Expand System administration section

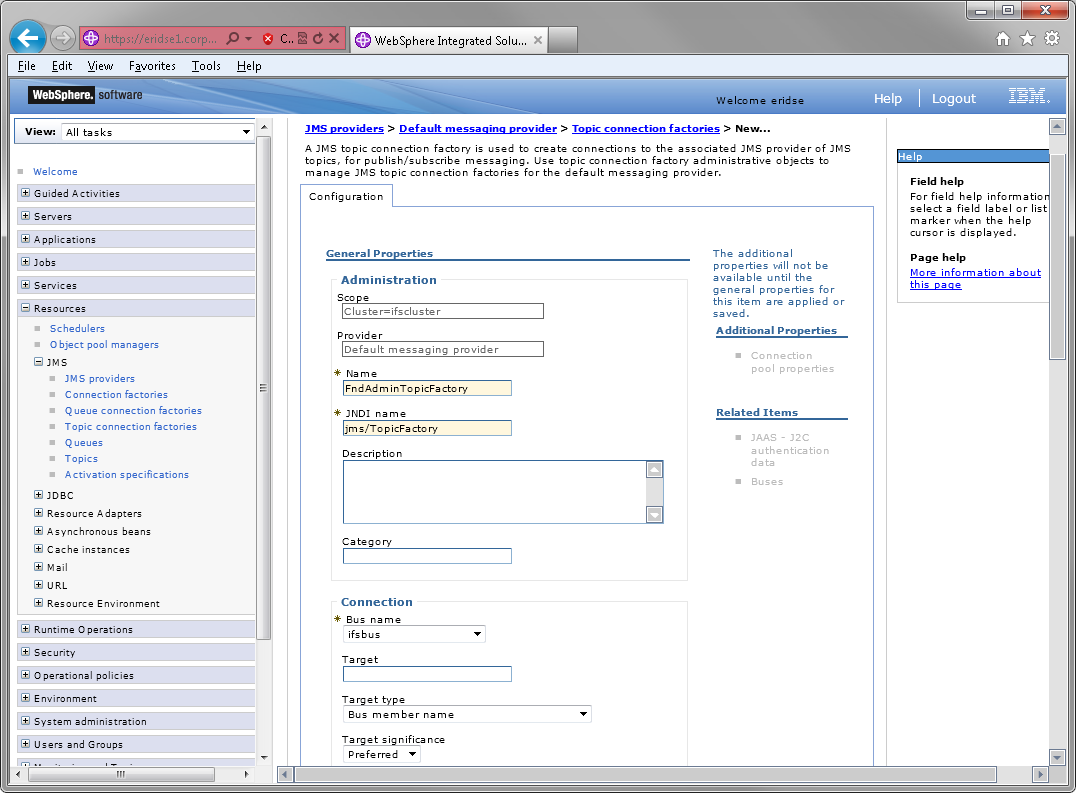(25, 721)
